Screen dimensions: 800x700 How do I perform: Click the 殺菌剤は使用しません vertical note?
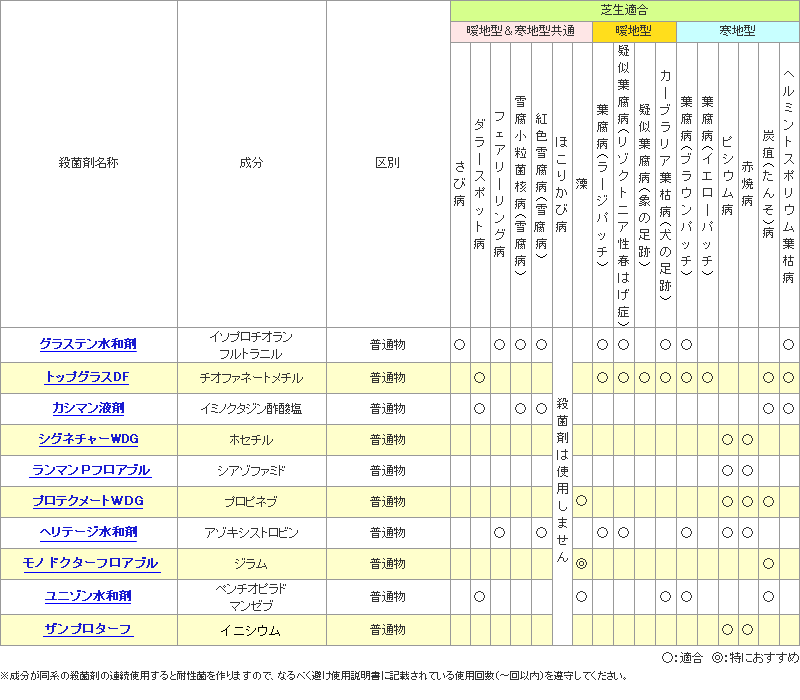pos(562,480)
